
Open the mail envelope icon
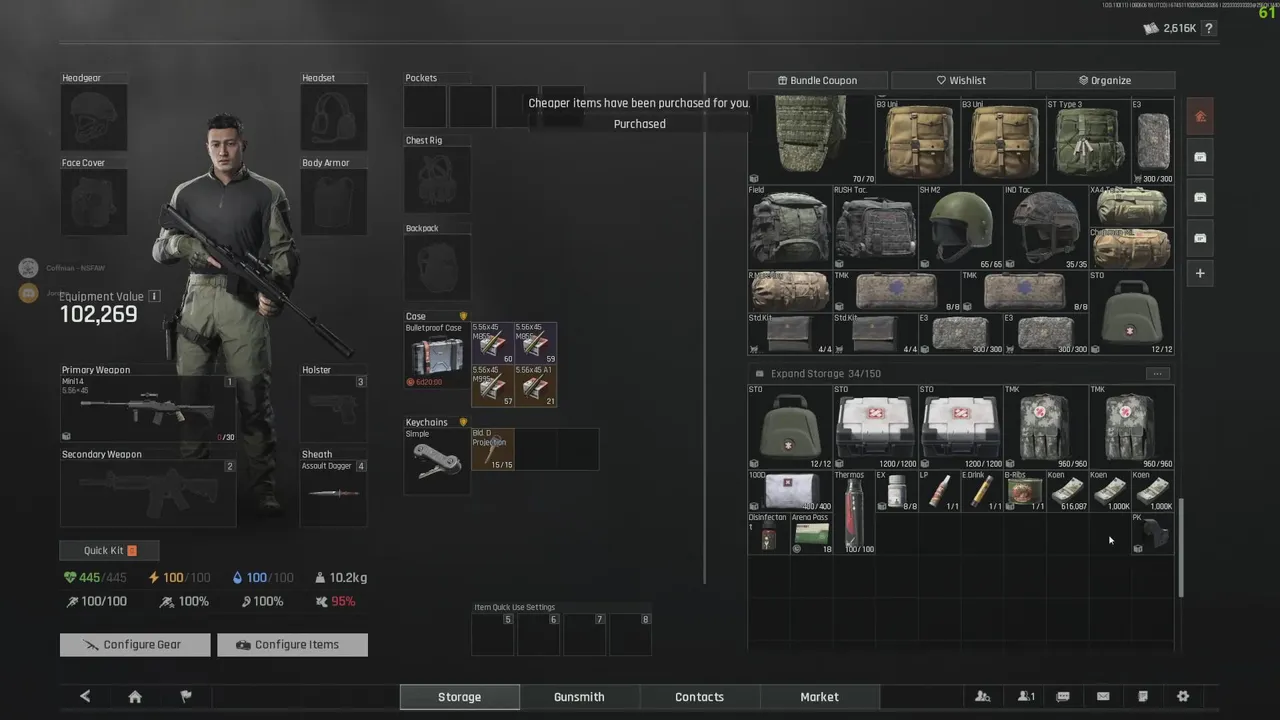1103,697
